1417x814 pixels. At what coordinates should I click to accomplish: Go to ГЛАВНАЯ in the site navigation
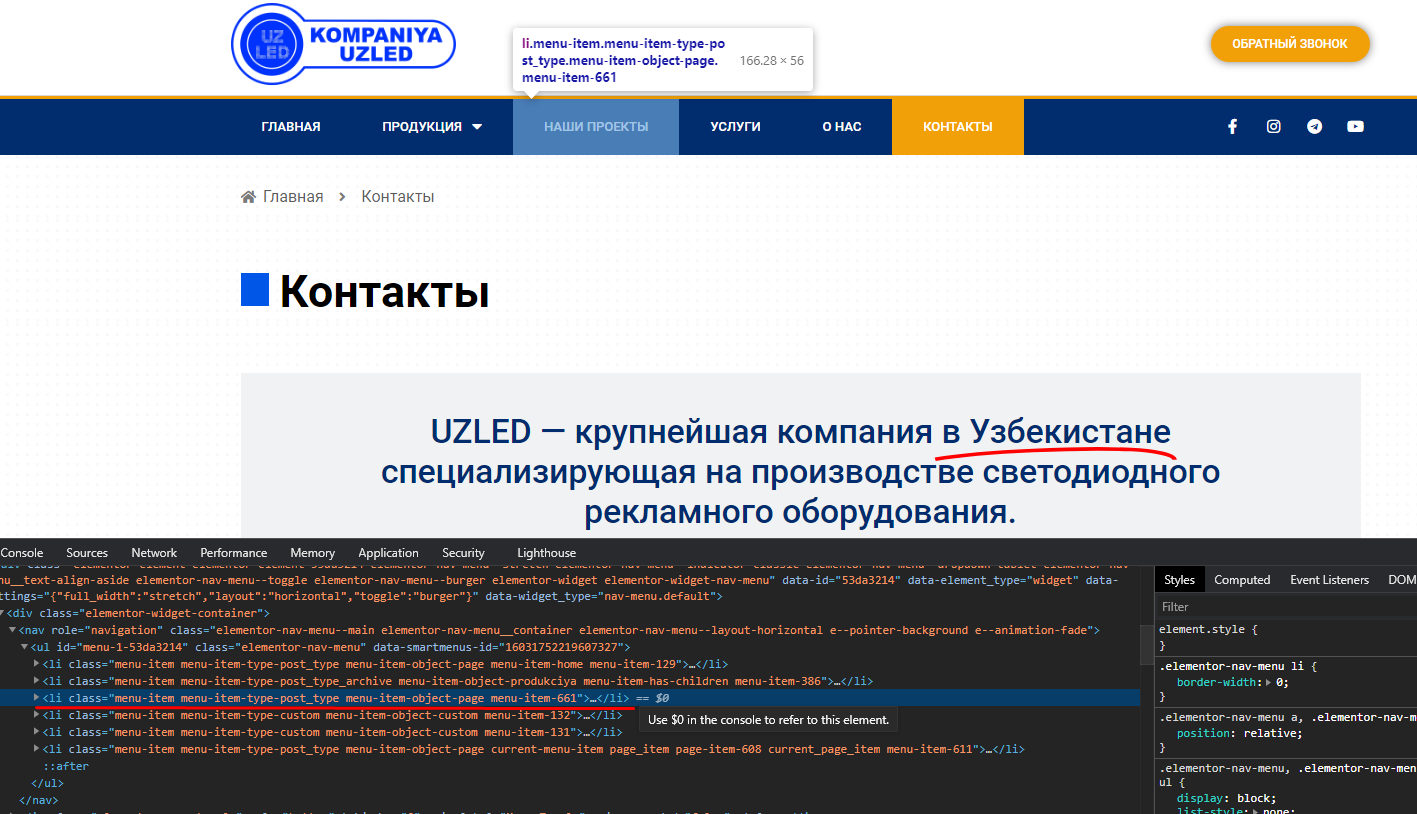291,127
